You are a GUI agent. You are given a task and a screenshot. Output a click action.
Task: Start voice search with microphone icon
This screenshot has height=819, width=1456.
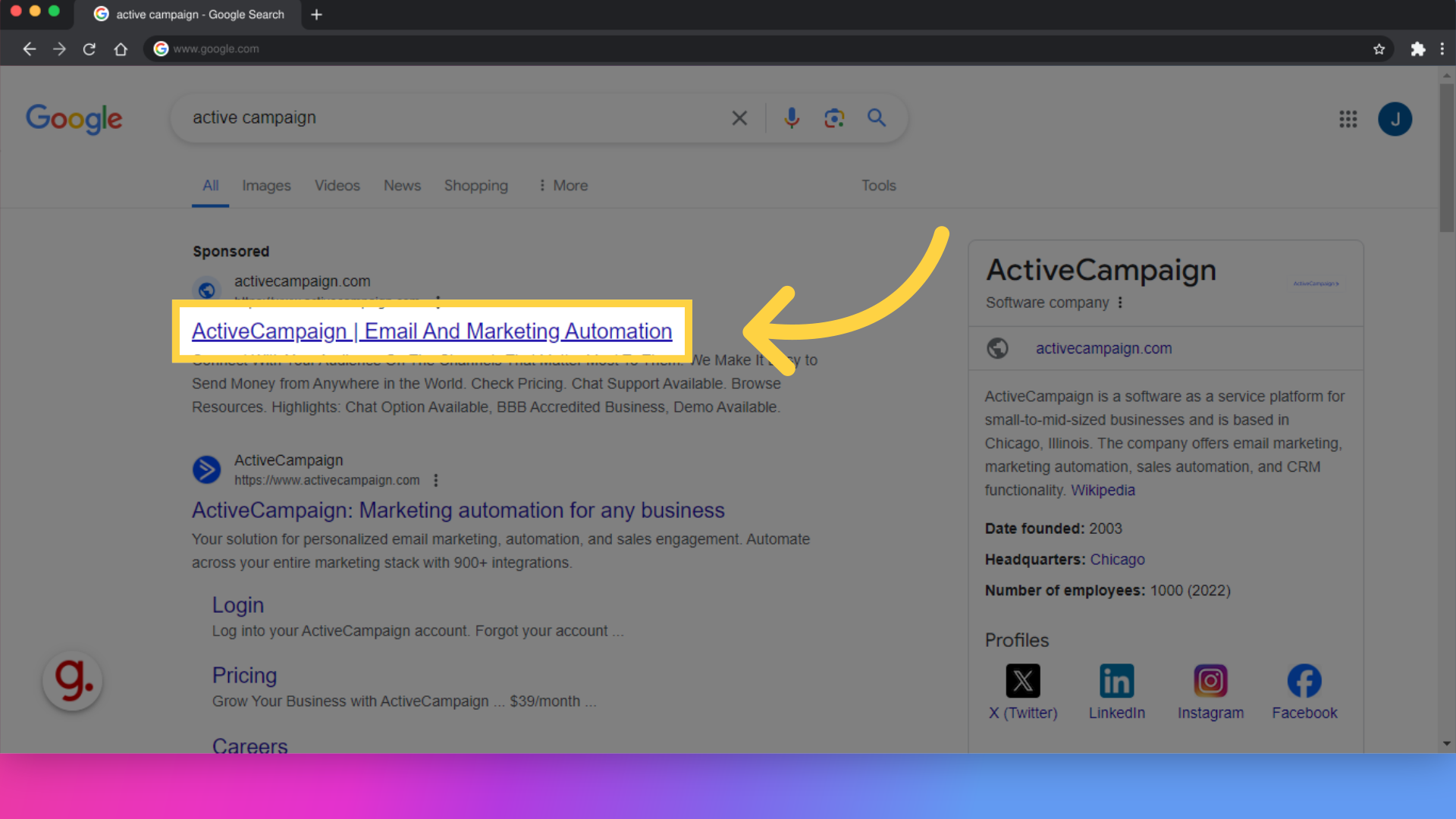(x=792, y=118)
